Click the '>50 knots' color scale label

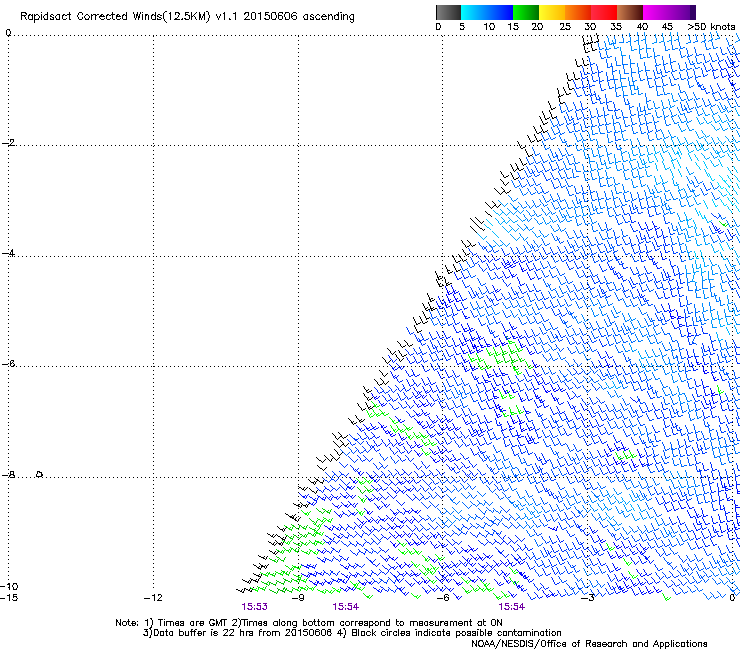[x=711, y=27]
